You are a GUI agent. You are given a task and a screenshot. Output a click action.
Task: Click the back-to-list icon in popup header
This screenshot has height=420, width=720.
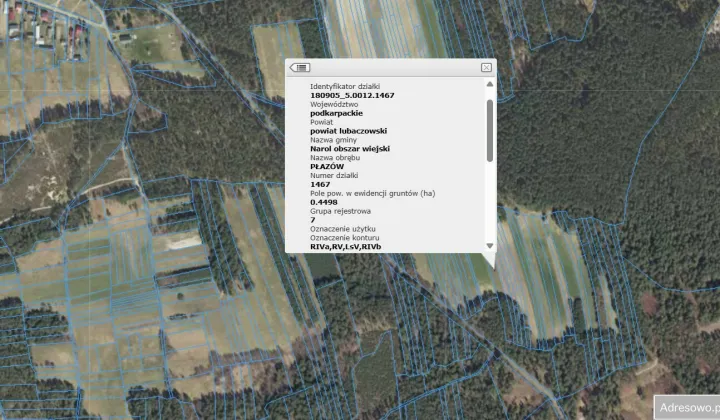pos(300,68)
